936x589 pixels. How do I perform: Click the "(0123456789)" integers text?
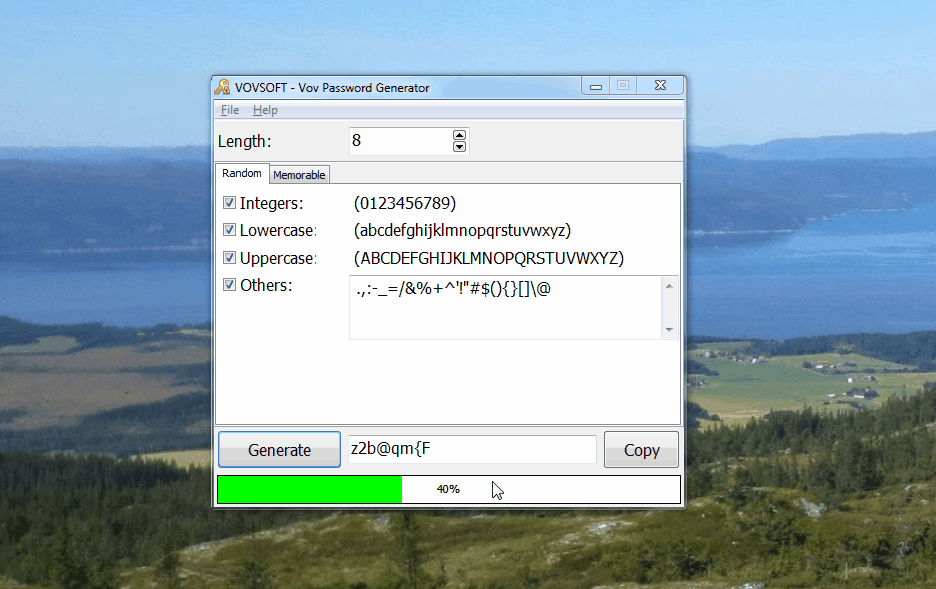coord(405,203)
